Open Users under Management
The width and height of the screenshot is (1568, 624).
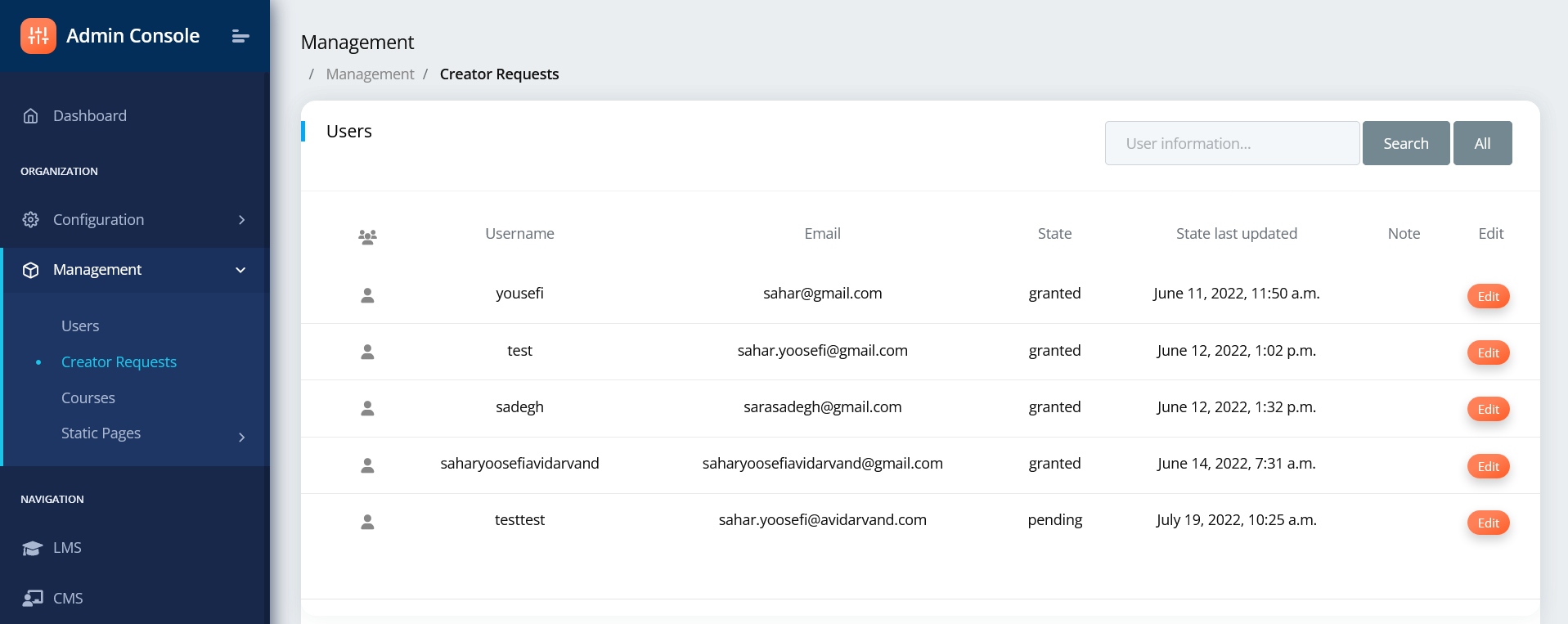pos(80,325)
